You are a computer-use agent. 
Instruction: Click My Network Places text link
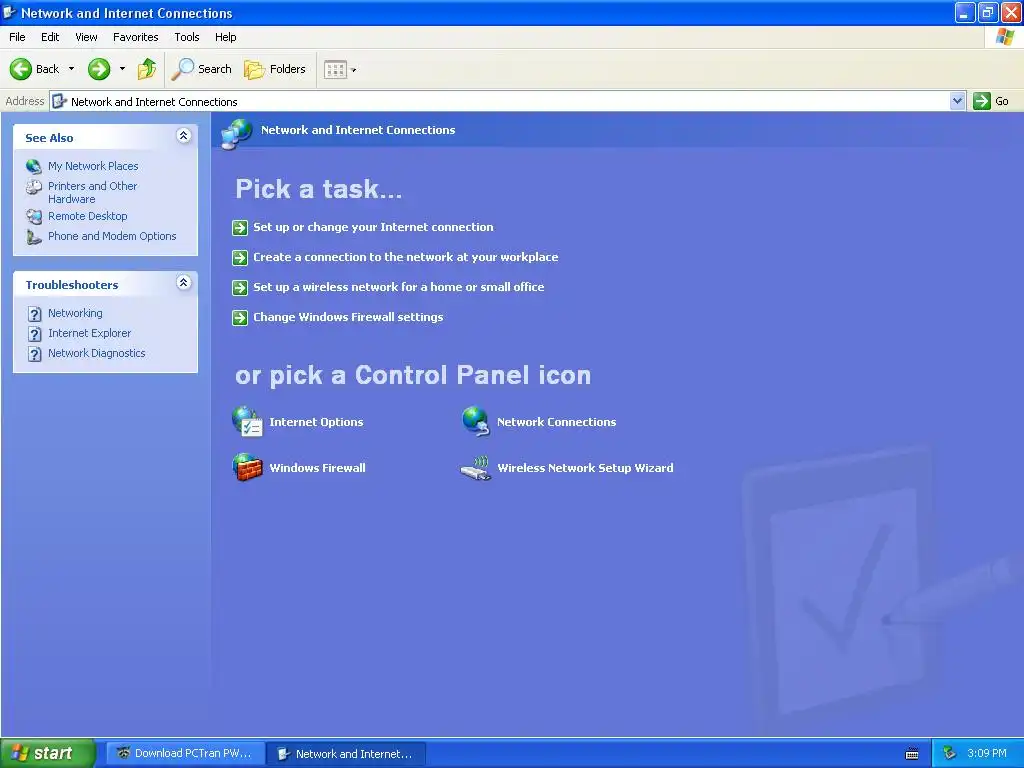tap(93, 166)
